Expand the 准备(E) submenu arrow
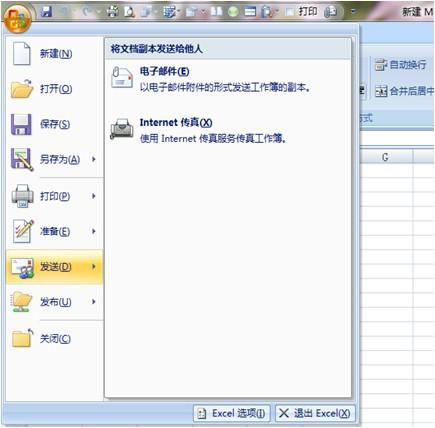The width and height of the screenshot is (435, 428). coord(94,231)
